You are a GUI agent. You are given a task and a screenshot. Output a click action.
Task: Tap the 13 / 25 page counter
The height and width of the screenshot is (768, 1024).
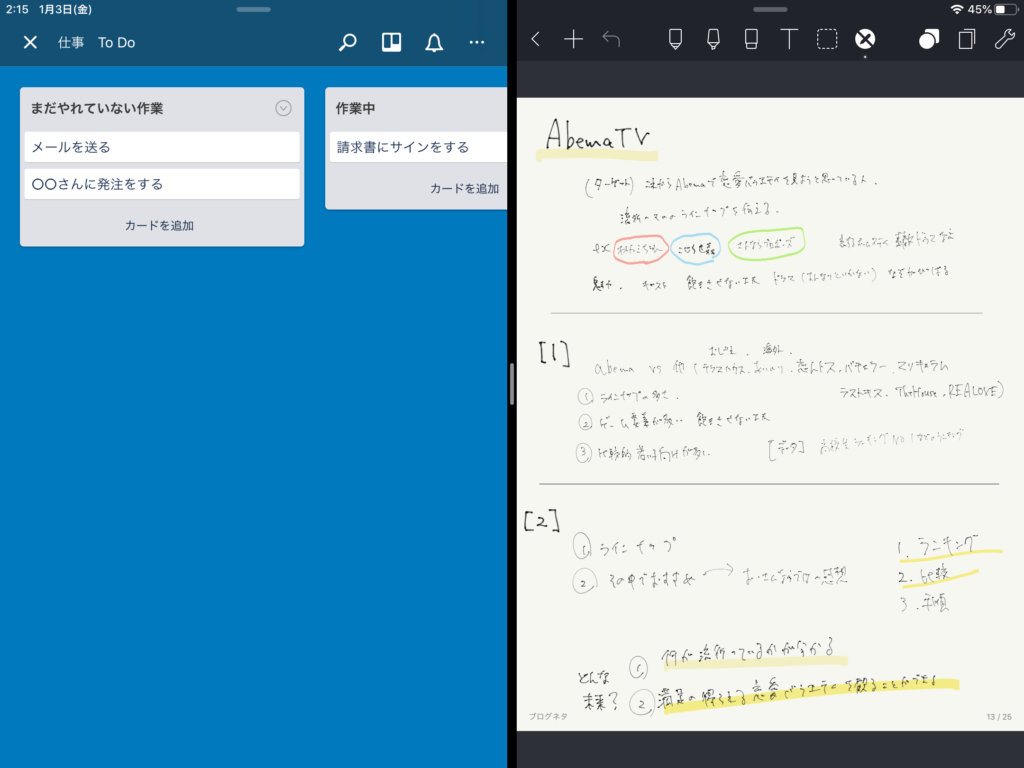(x=999, y=716)
